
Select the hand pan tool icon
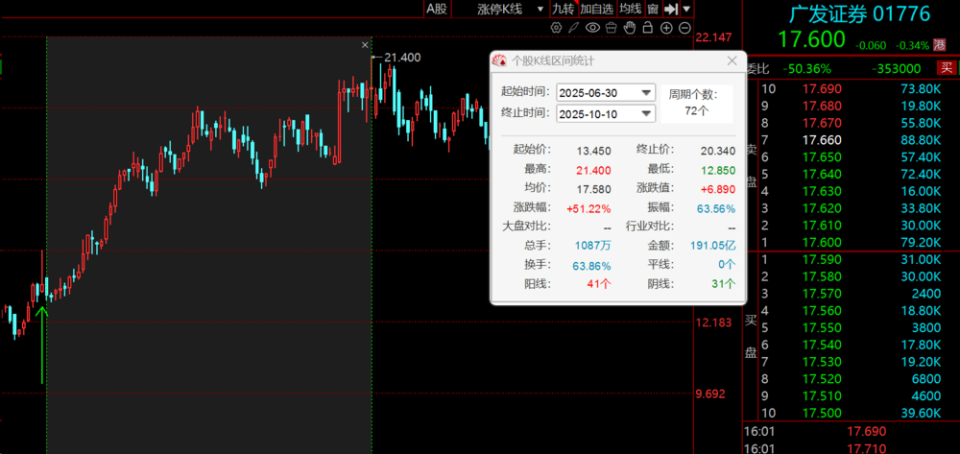pos(629,28)
